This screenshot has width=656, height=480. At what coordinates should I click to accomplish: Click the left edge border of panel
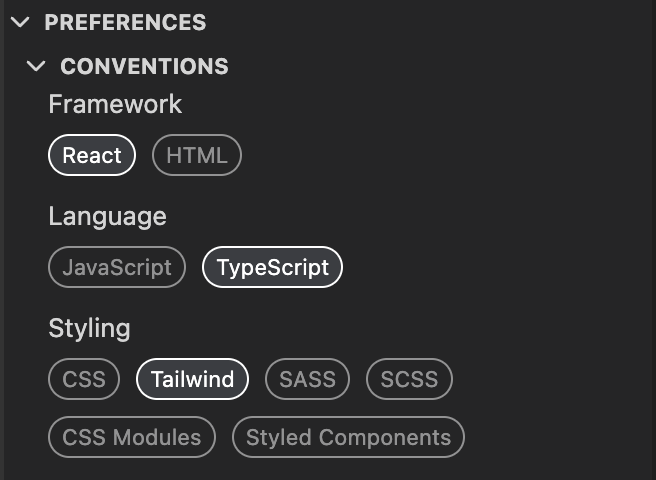pyautogui.click(x=2, y=240)
